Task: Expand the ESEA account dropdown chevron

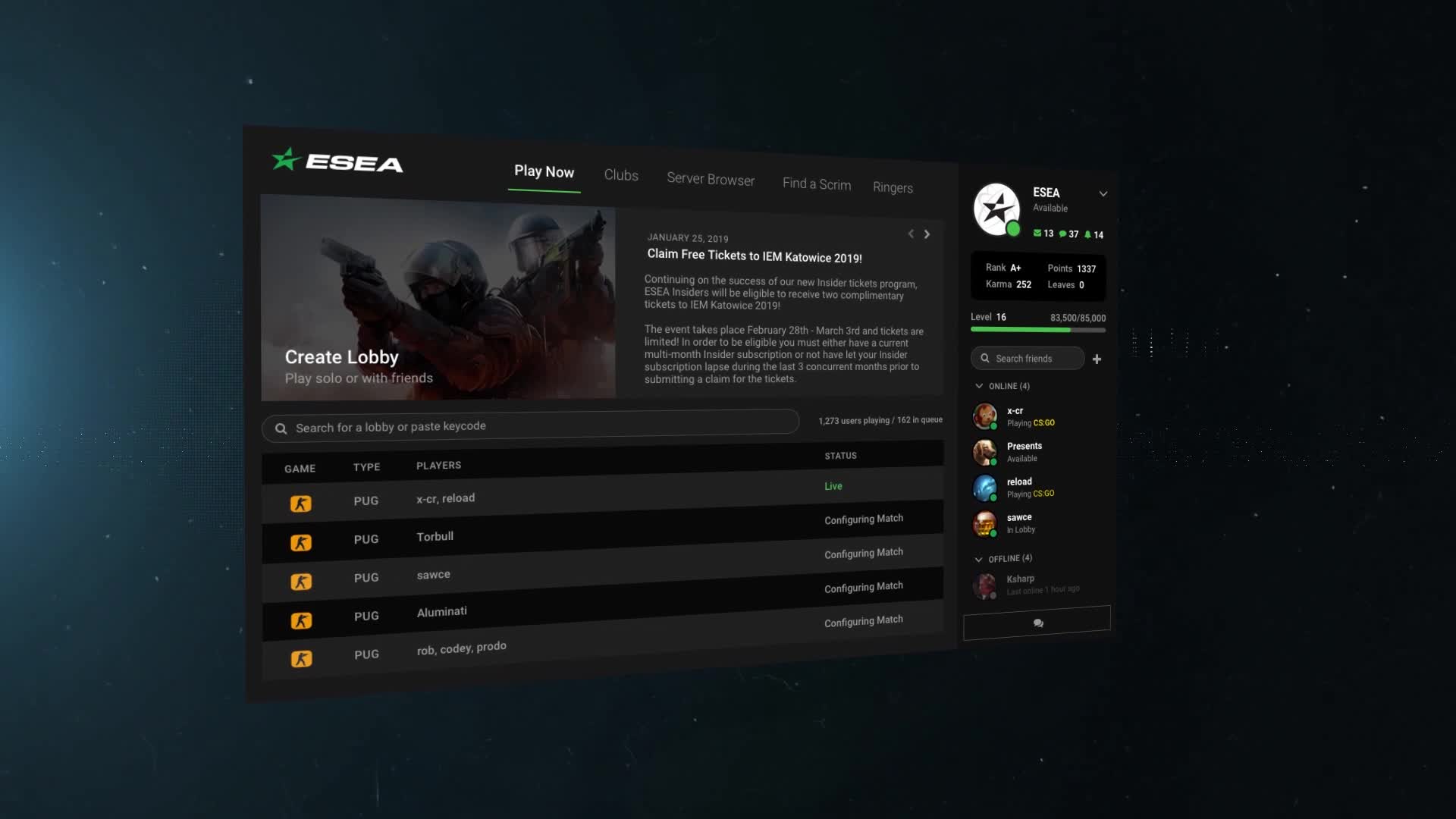Action: pos(1103,194)
